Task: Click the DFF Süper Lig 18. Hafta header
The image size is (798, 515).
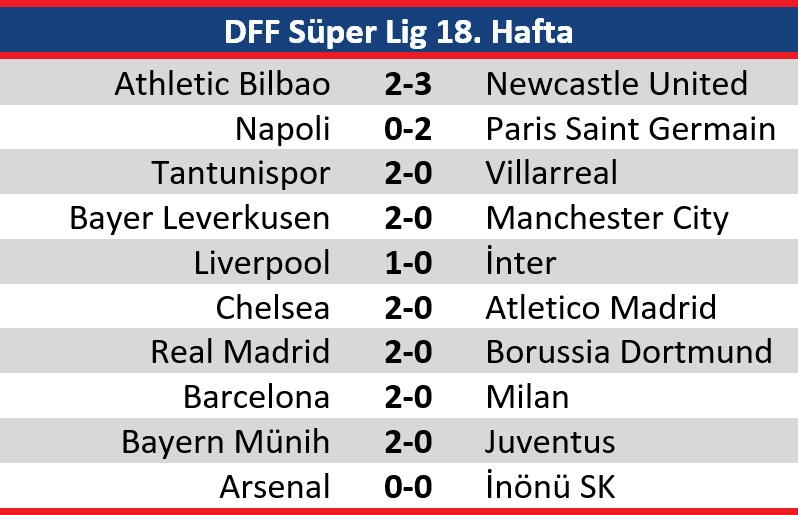Action: pyautogui.click(x=398, y=32)
